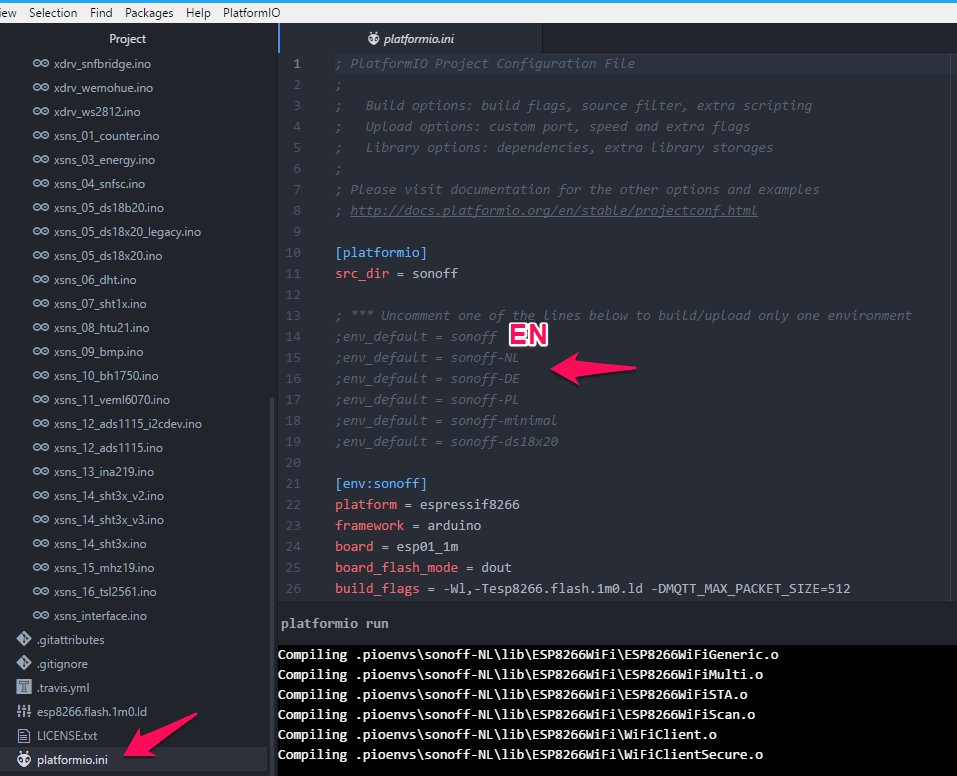
Task: Select platformio.ini in the project tree
Action: pos(72,760)
